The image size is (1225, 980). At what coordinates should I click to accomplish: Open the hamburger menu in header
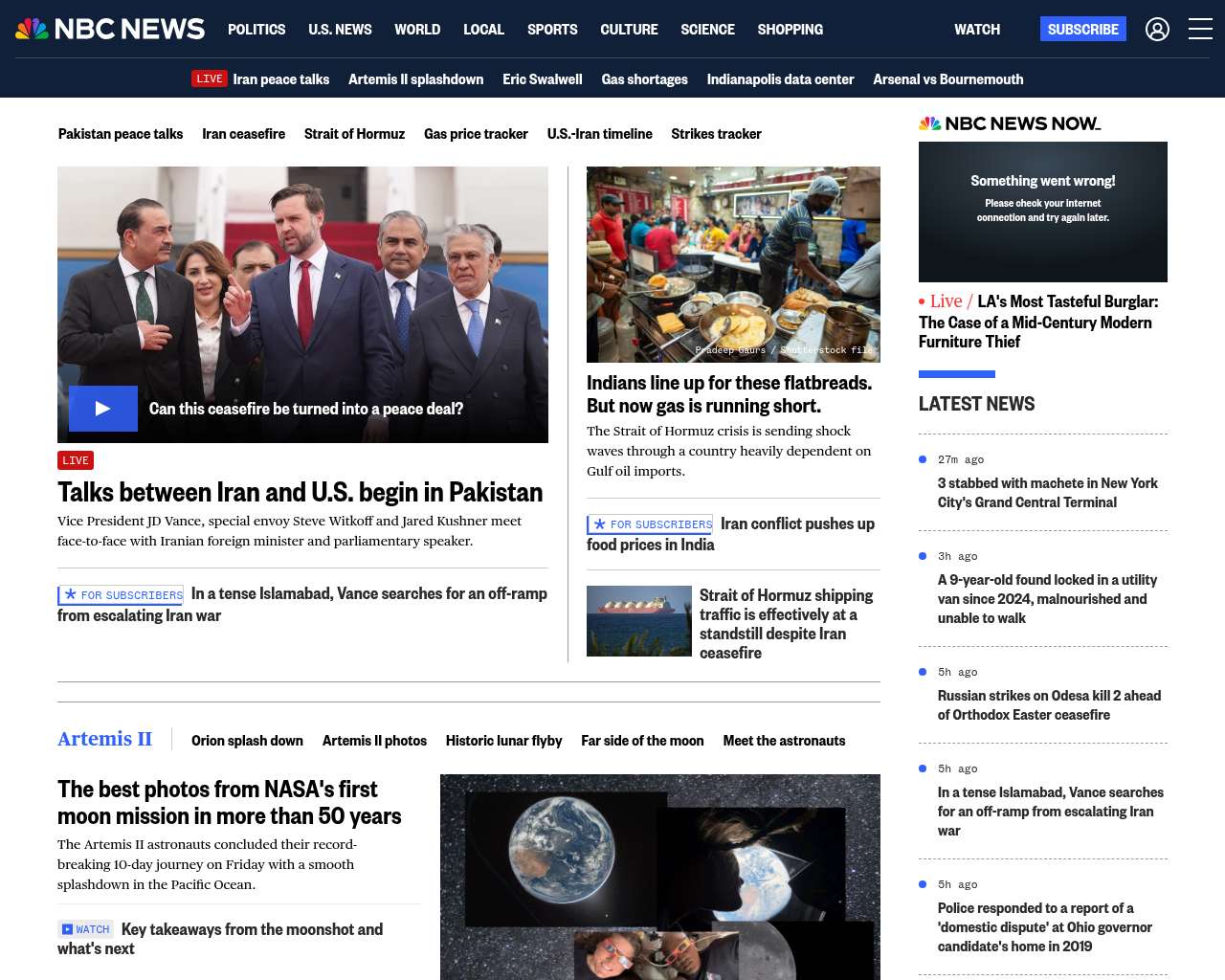[1200, 30]
